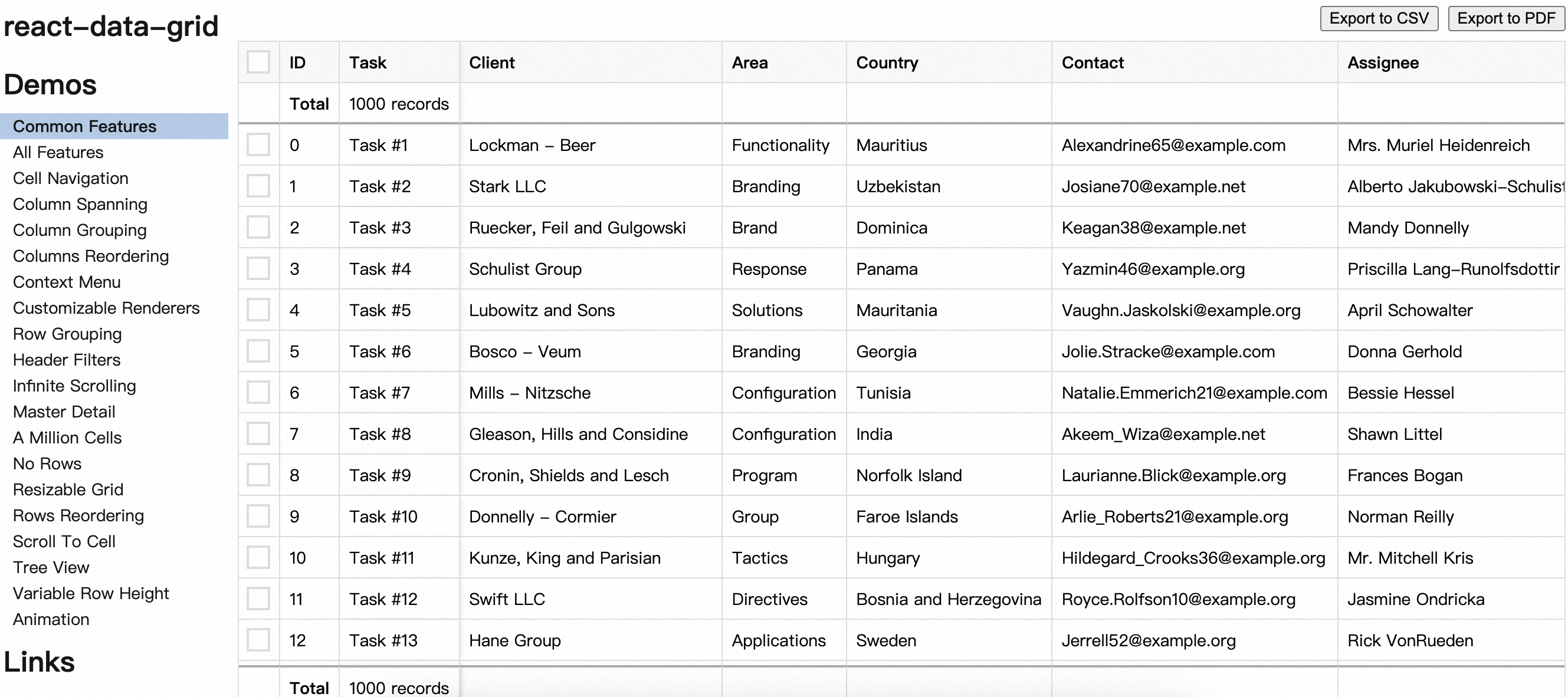Image resolution: width=1568 pixels, height=697 pixels.
Task: Click the Assignee column header
Action: point(1383,62)
